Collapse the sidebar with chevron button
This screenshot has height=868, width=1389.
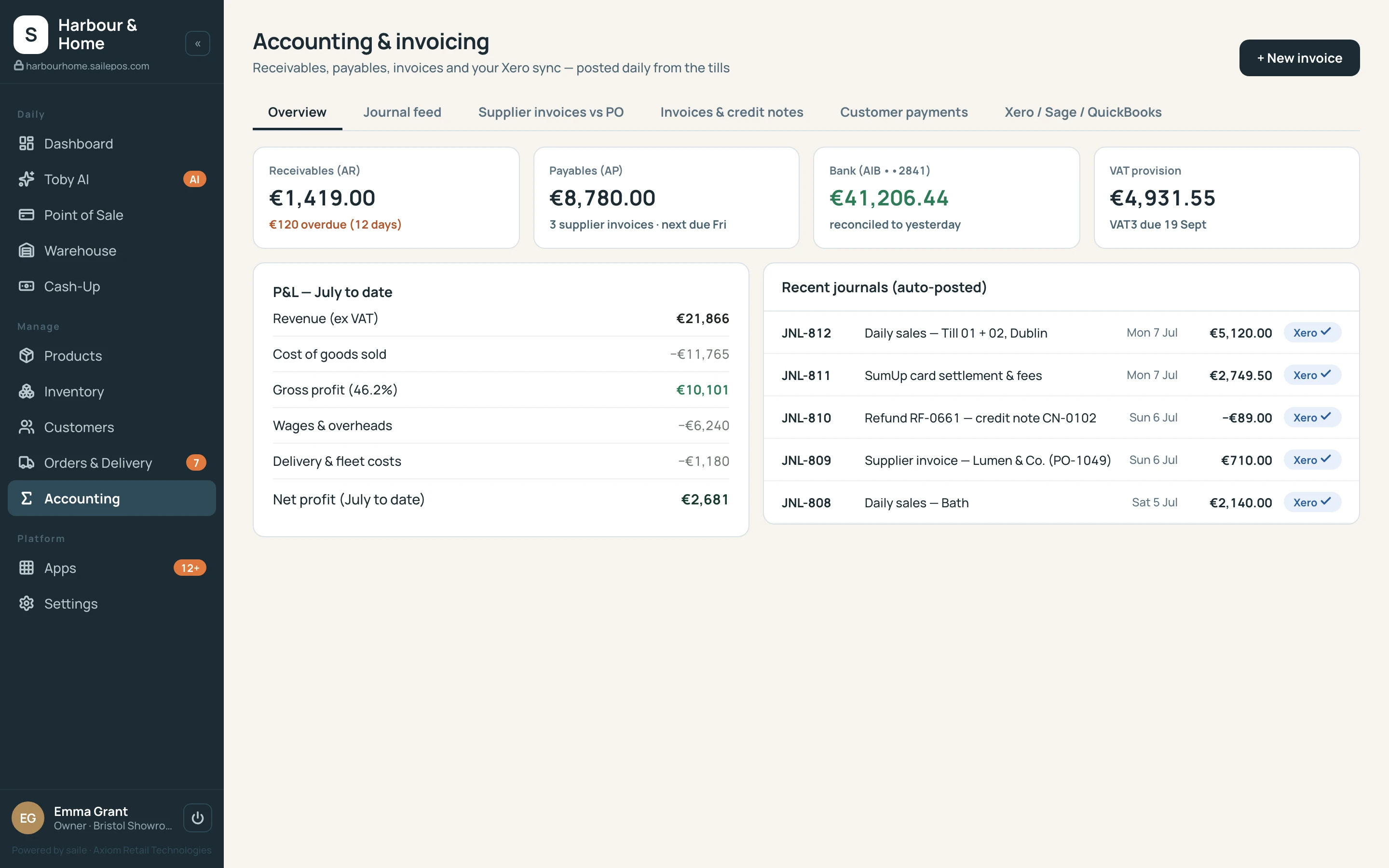[197, 43]
